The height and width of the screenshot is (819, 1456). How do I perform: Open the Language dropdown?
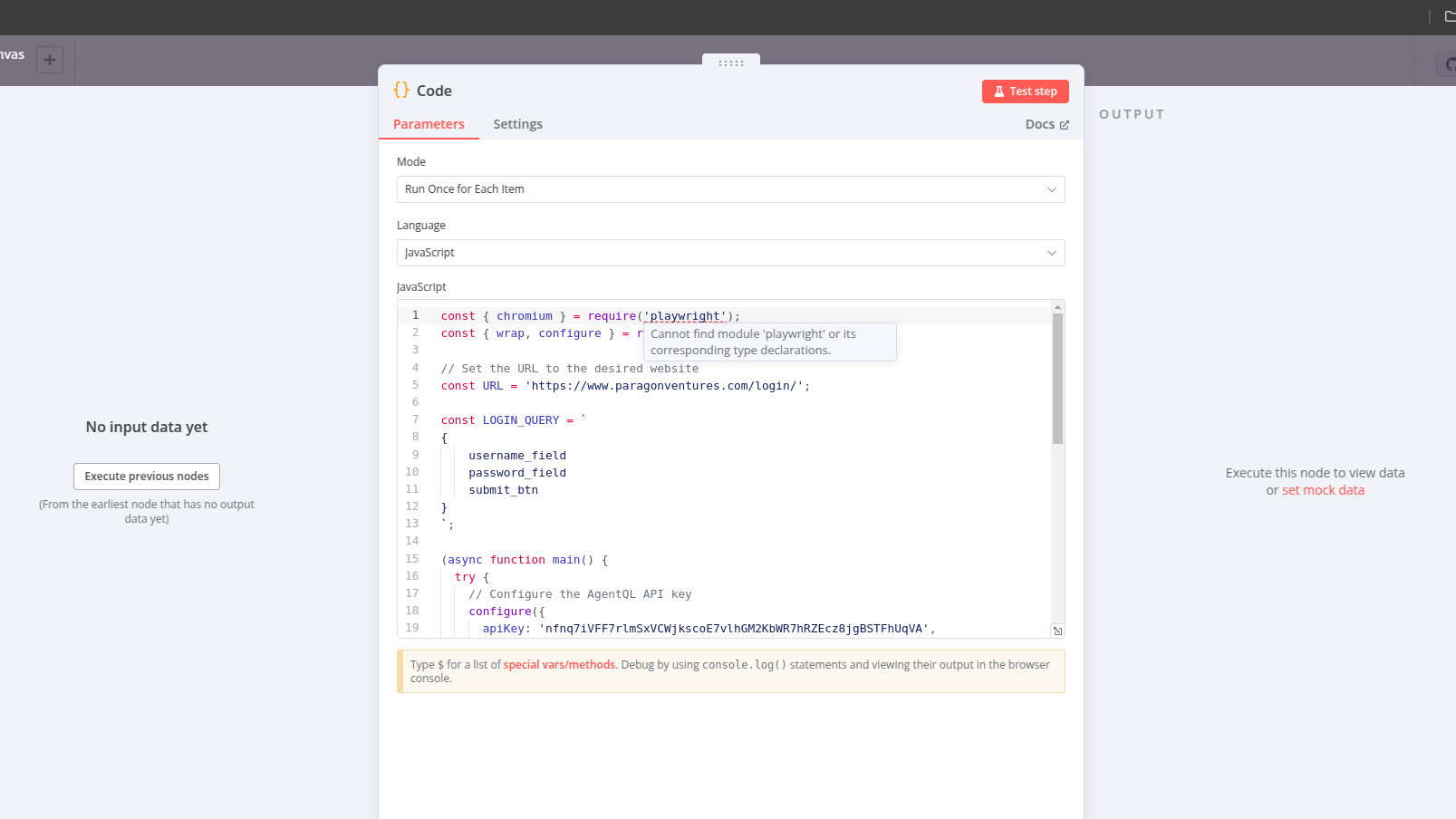(730, 253)
